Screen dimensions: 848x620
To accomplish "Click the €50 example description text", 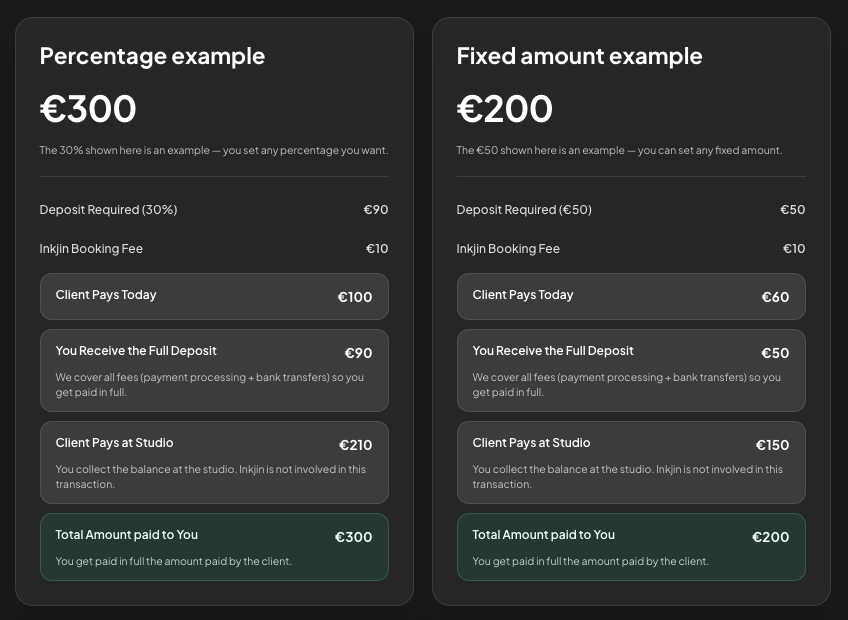I will pos(619,150).
